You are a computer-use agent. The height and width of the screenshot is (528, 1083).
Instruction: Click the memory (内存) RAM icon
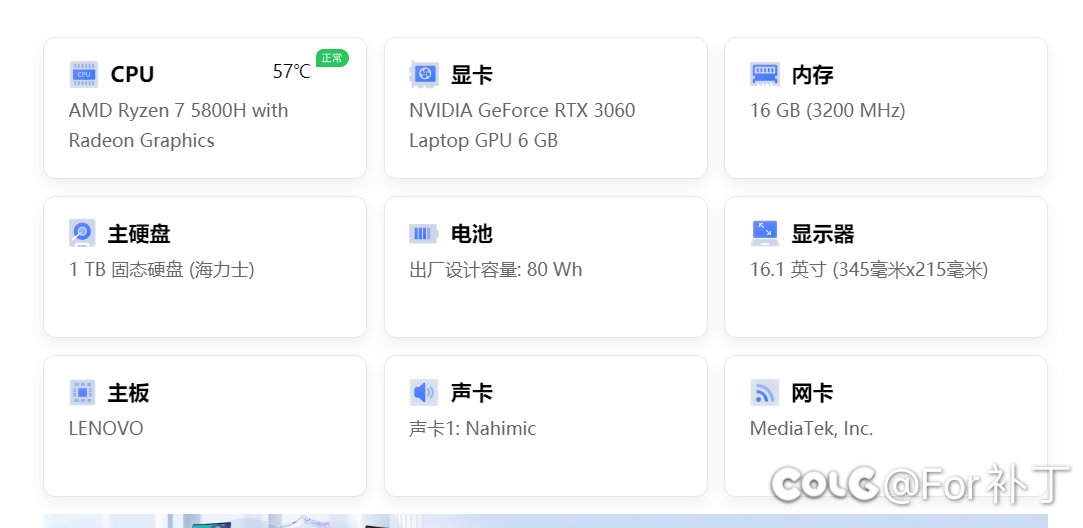765,74
